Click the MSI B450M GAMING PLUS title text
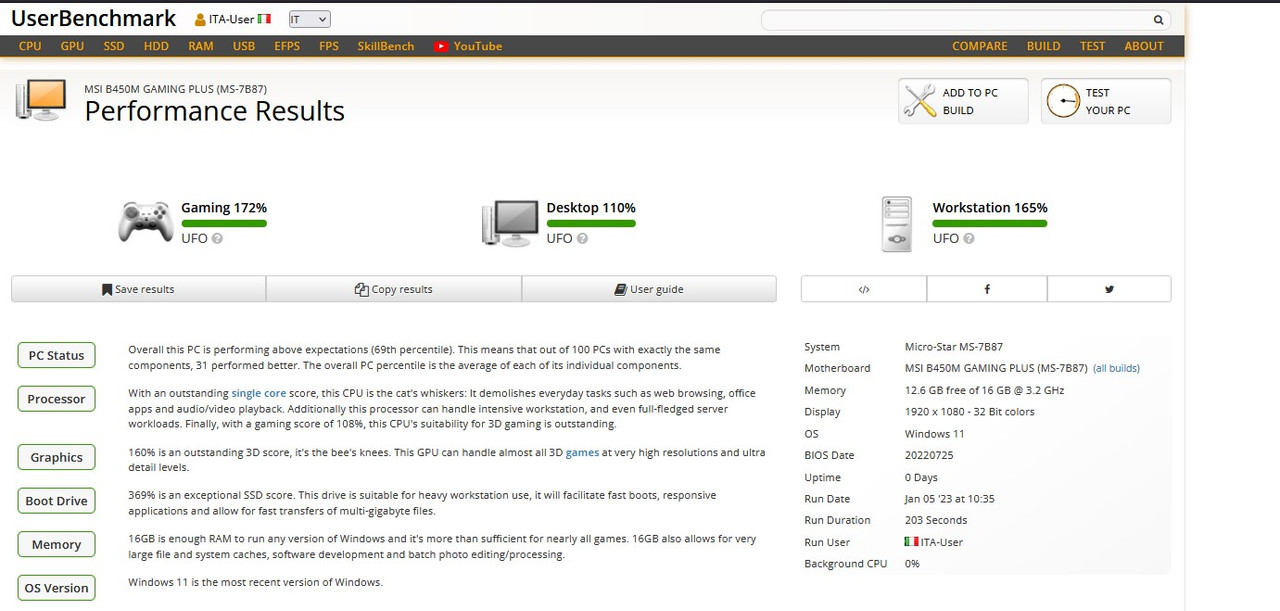The image size is (1280, 611). click(175, 88)
